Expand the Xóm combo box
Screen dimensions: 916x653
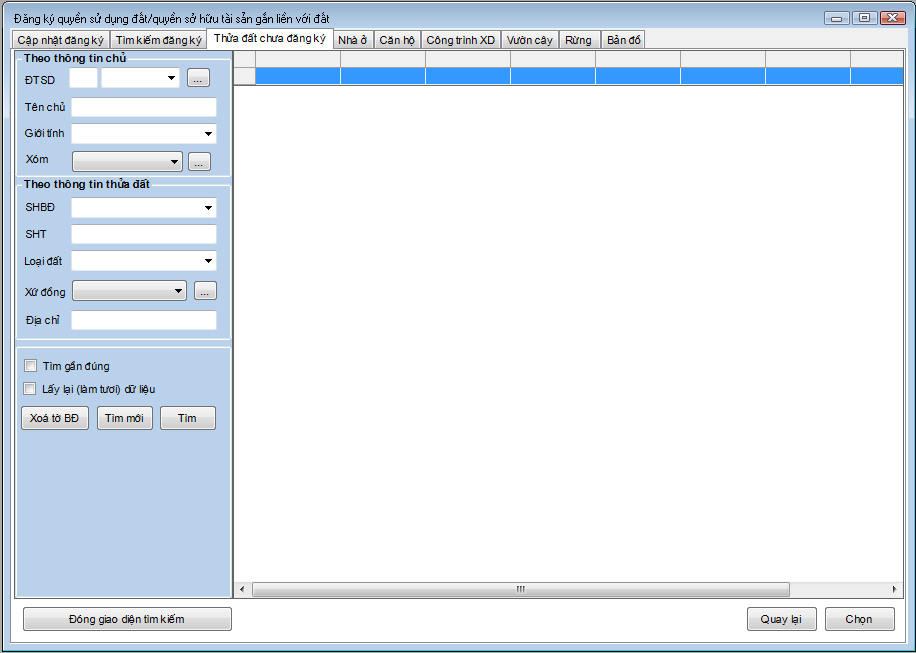175,161
